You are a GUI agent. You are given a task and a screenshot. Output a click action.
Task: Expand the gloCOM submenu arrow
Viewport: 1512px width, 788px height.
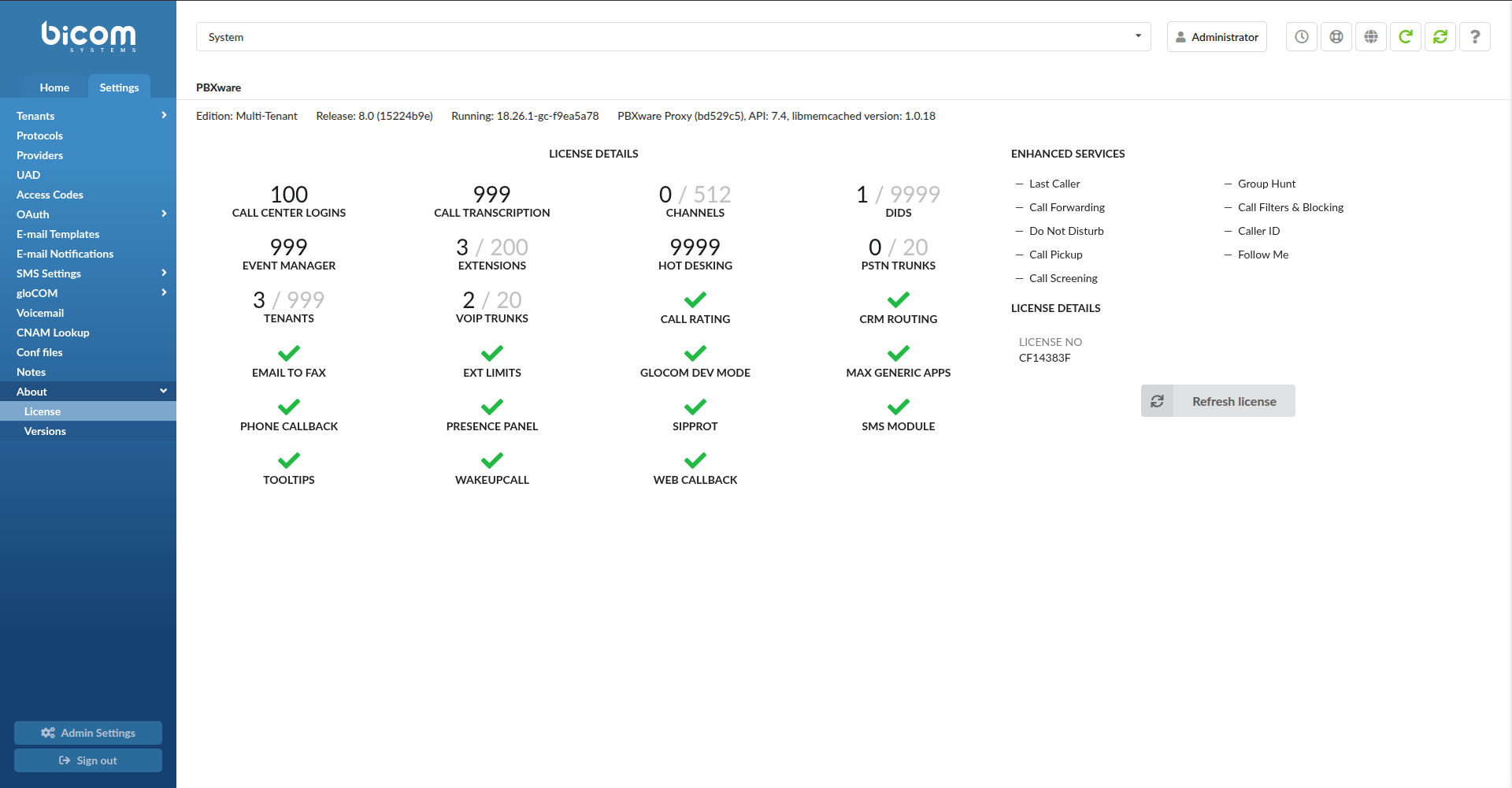pos(164,292)
